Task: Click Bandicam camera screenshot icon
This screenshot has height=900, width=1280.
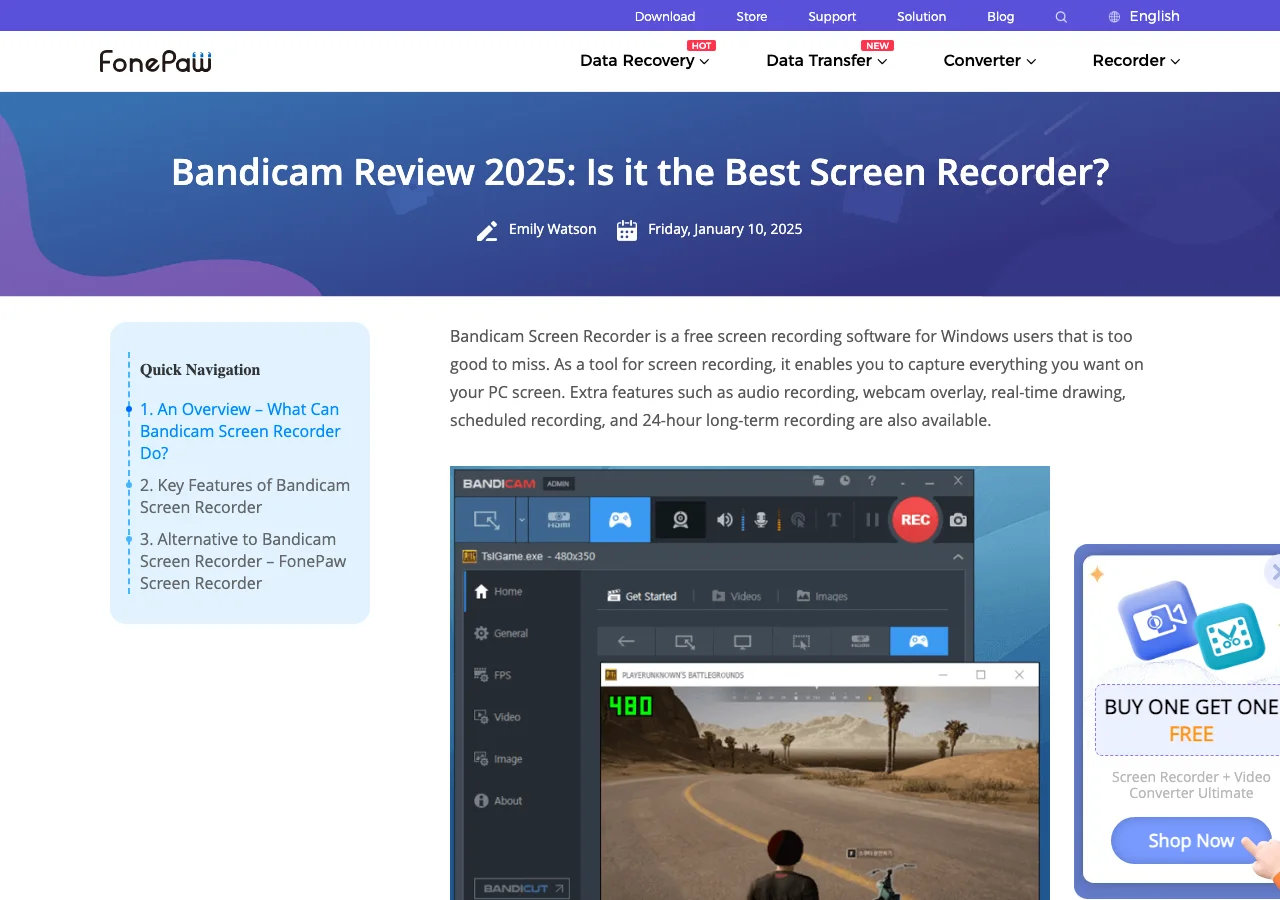Action: click(958, 520)
